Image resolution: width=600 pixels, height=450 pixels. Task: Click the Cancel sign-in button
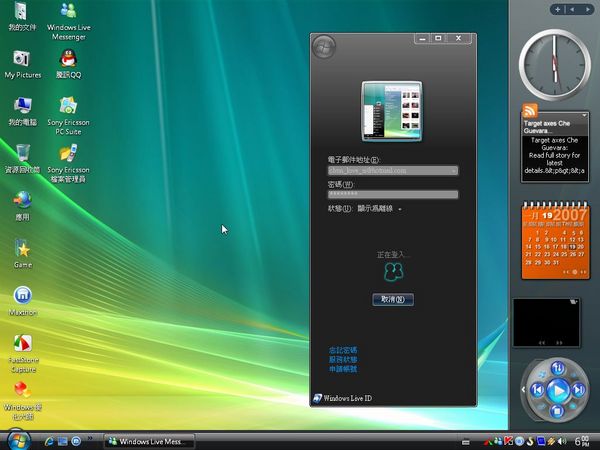click(x=393, y=299)
